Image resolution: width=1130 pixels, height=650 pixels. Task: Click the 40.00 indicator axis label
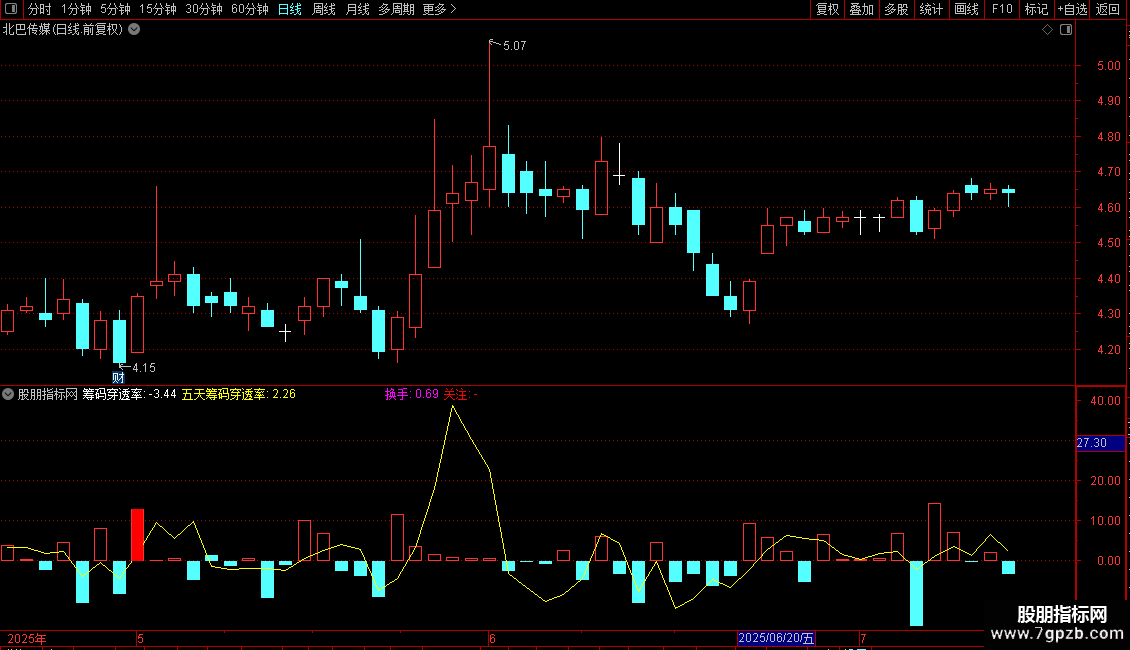[1105, 401]
